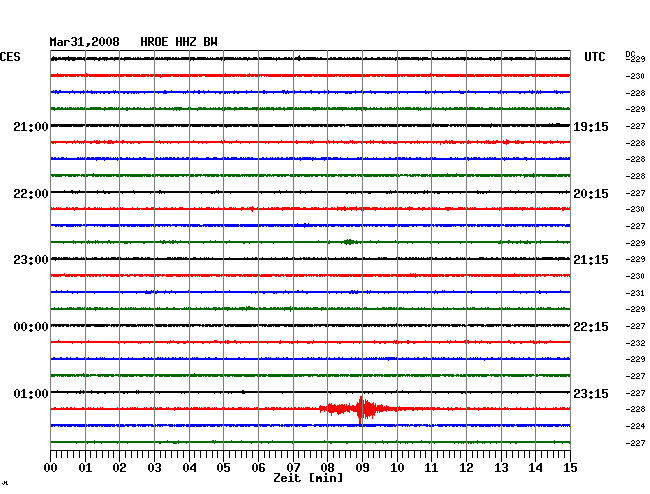Select the 23:00 local time label

click(31, 260)
